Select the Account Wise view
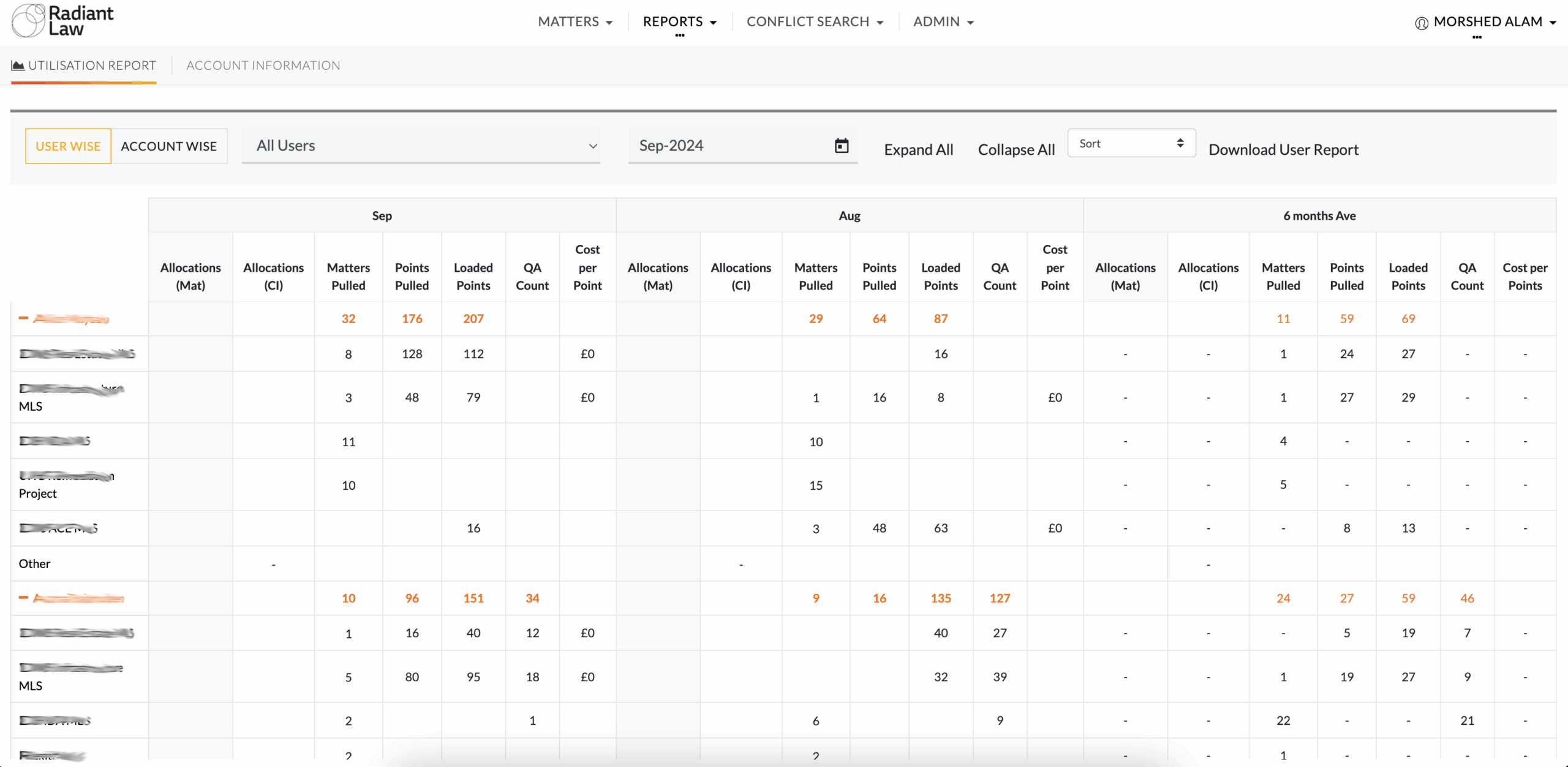Viewport: 1568px width, 767px height. [x=169, y=146]
